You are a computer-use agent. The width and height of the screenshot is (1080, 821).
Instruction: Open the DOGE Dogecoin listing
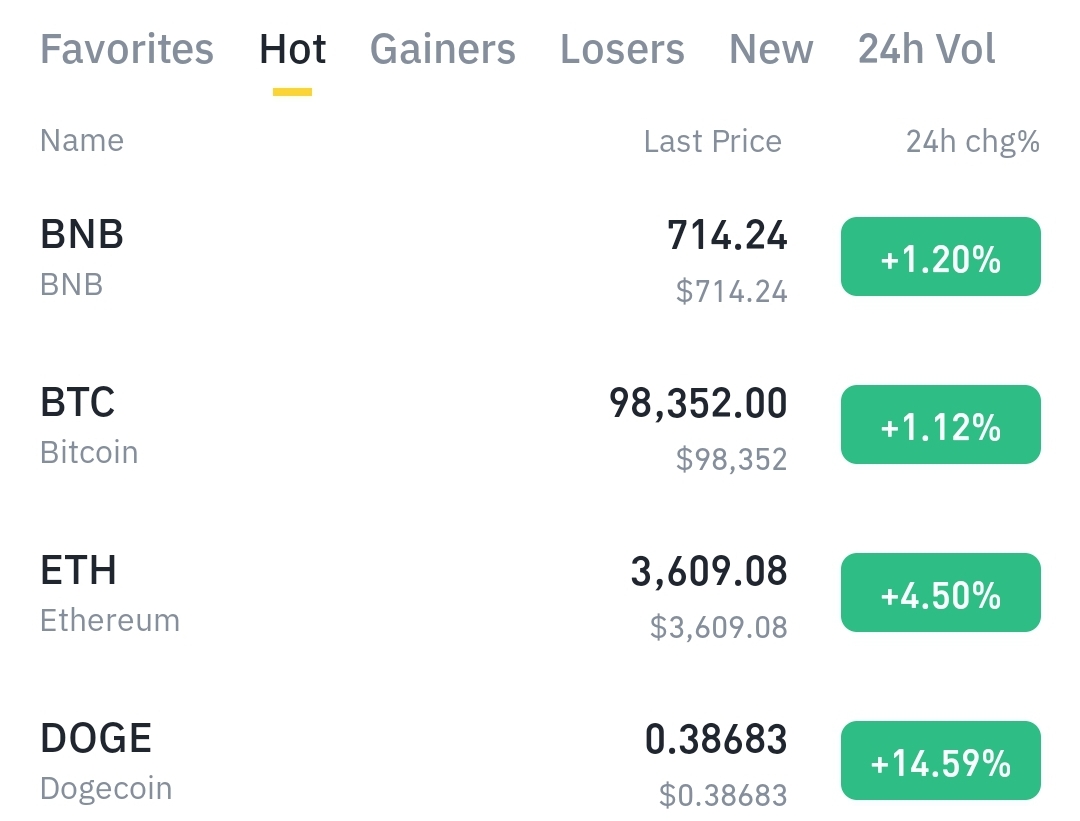[105, 761]
